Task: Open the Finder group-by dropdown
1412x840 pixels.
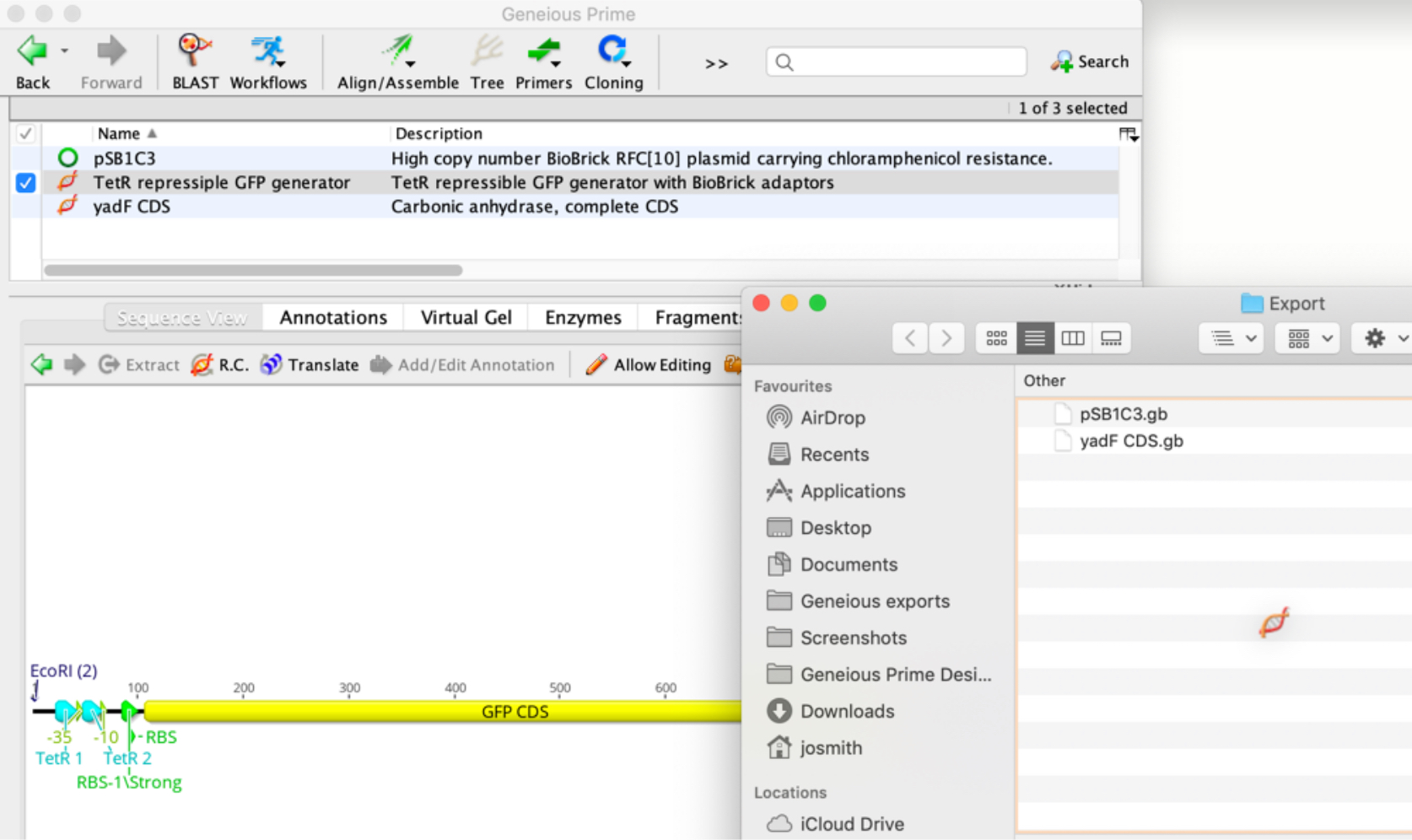Action: [1307, 338]
